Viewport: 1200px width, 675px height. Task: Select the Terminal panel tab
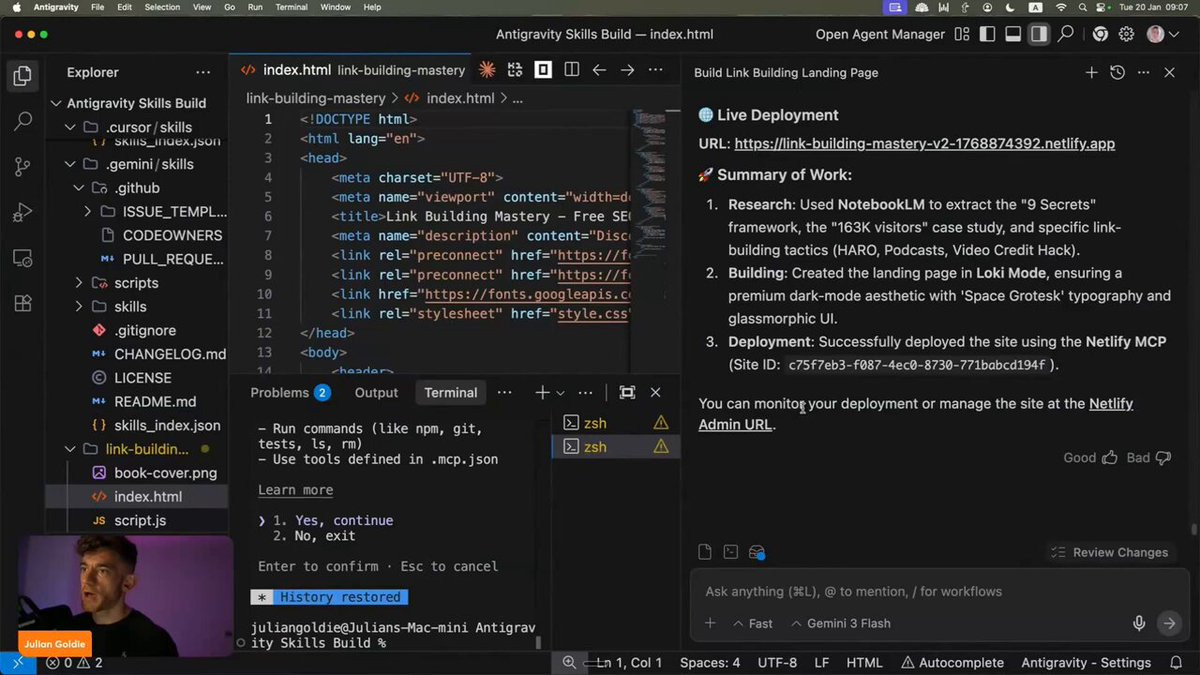click(450, 393)
